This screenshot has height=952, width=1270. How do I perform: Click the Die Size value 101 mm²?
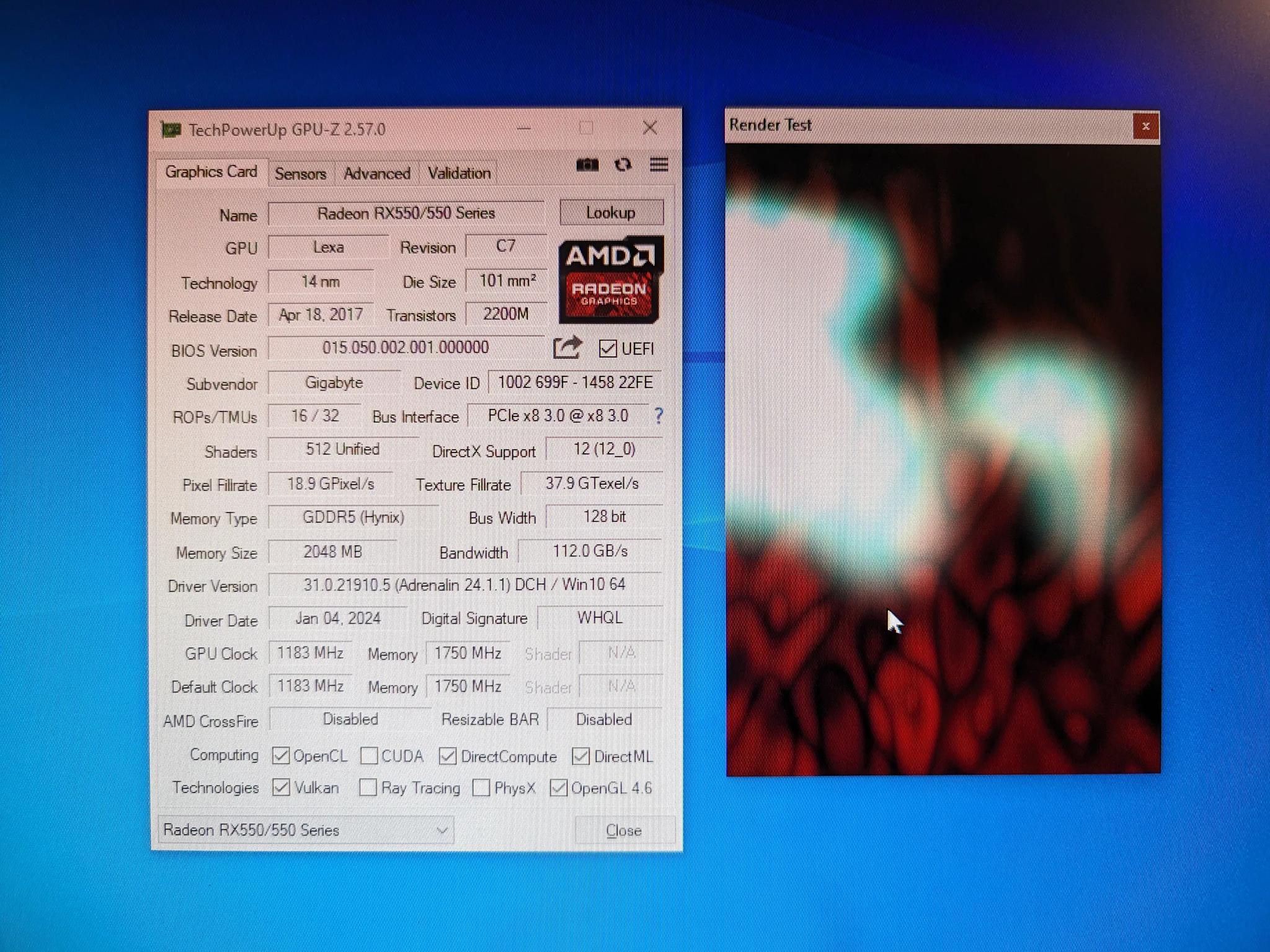click(507, 281)
